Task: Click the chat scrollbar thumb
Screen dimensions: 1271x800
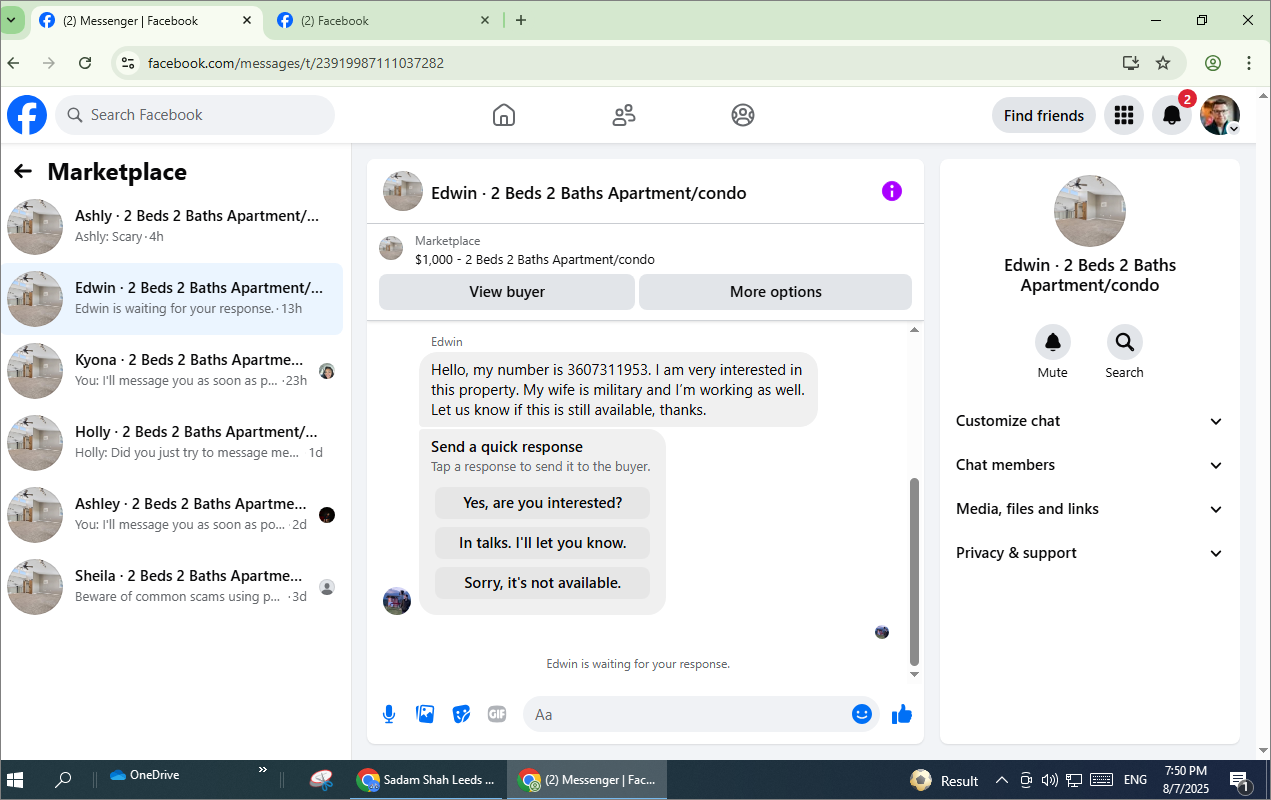Action: pyautogui.click(x=914, y=572)
